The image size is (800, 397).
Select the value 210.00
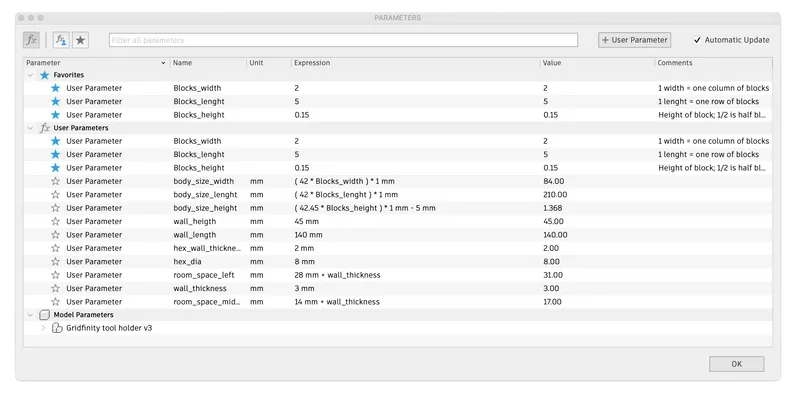pyautogui.click(x=555, y=194)
